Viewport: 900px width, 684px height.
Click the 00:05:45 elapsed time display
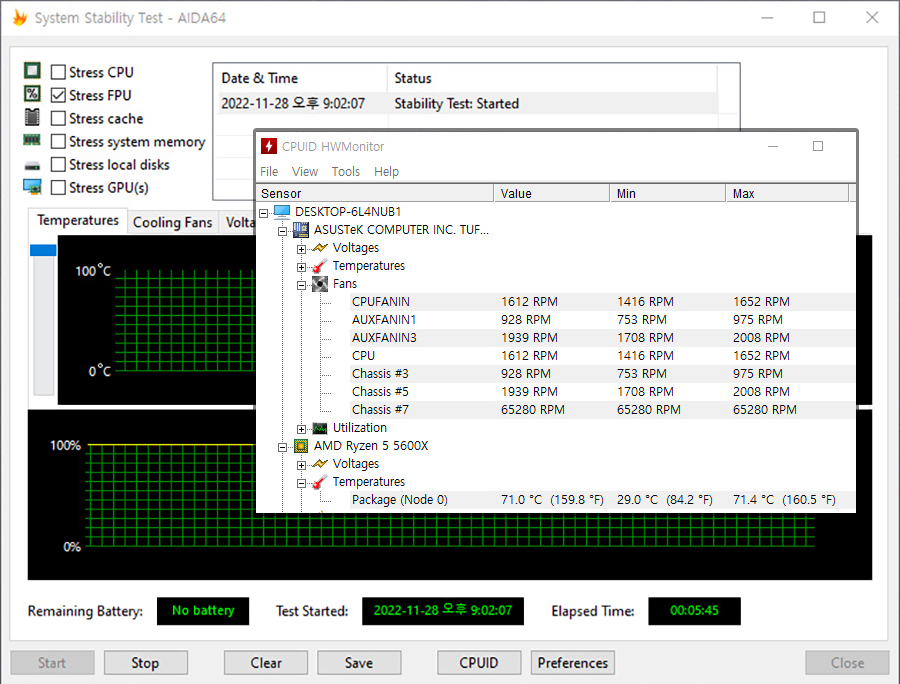click(x=694, y=611)
